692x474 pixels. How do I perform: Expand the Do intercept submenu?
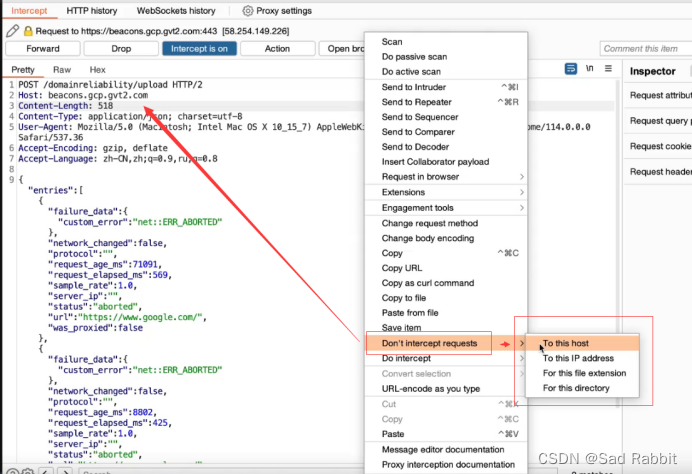[x=446, y=358]
